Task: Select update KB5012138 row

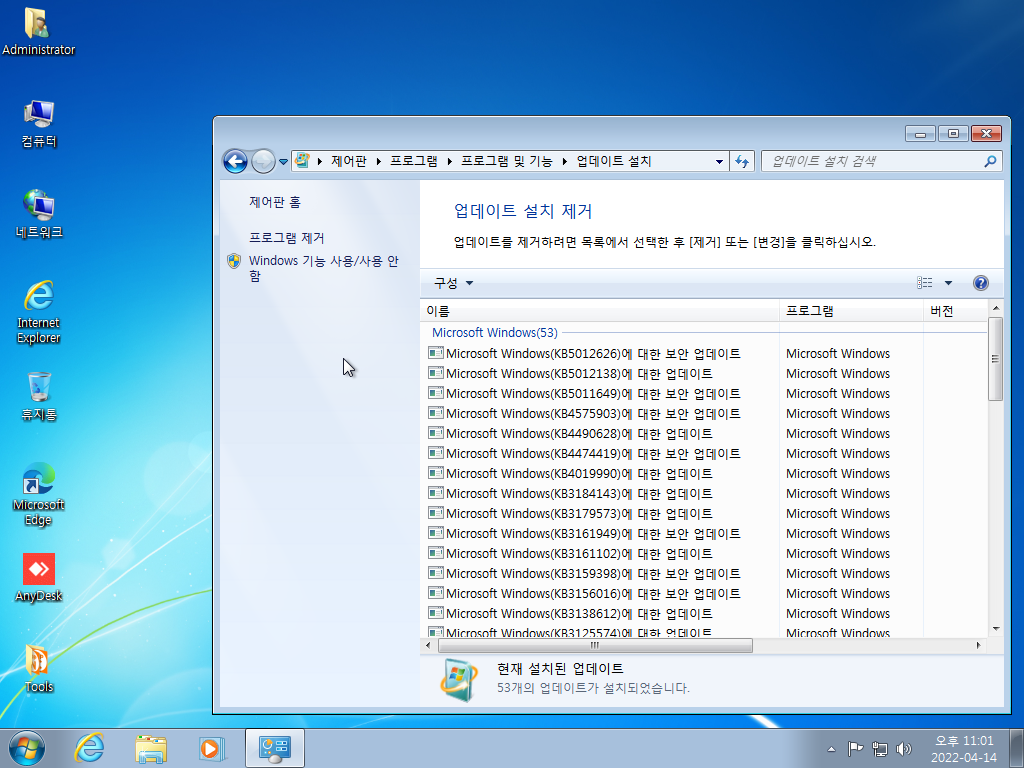Action: (x=703, y=374)
